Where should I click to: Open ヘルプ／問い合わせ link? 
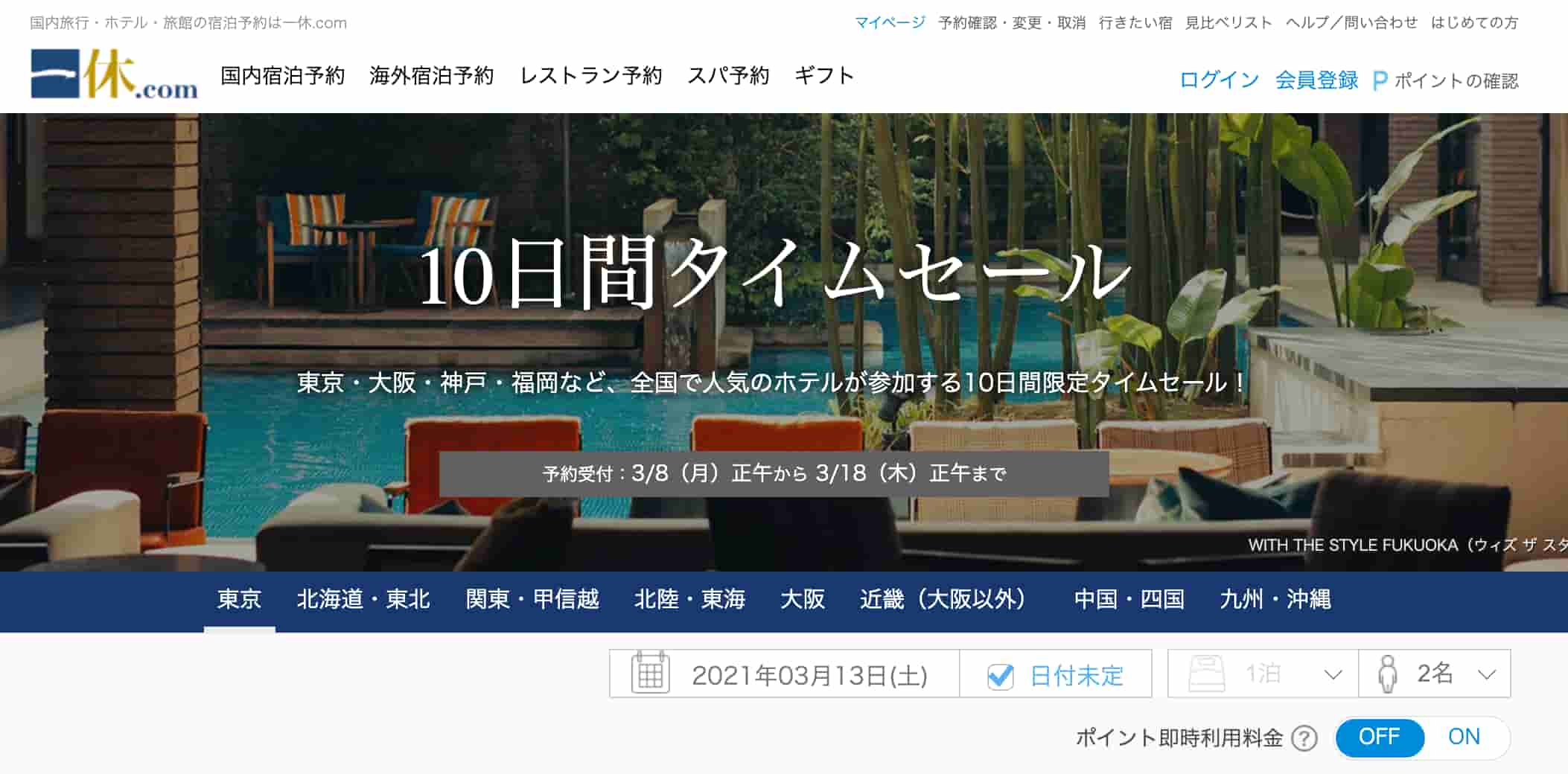click(x=1351, y=22)
